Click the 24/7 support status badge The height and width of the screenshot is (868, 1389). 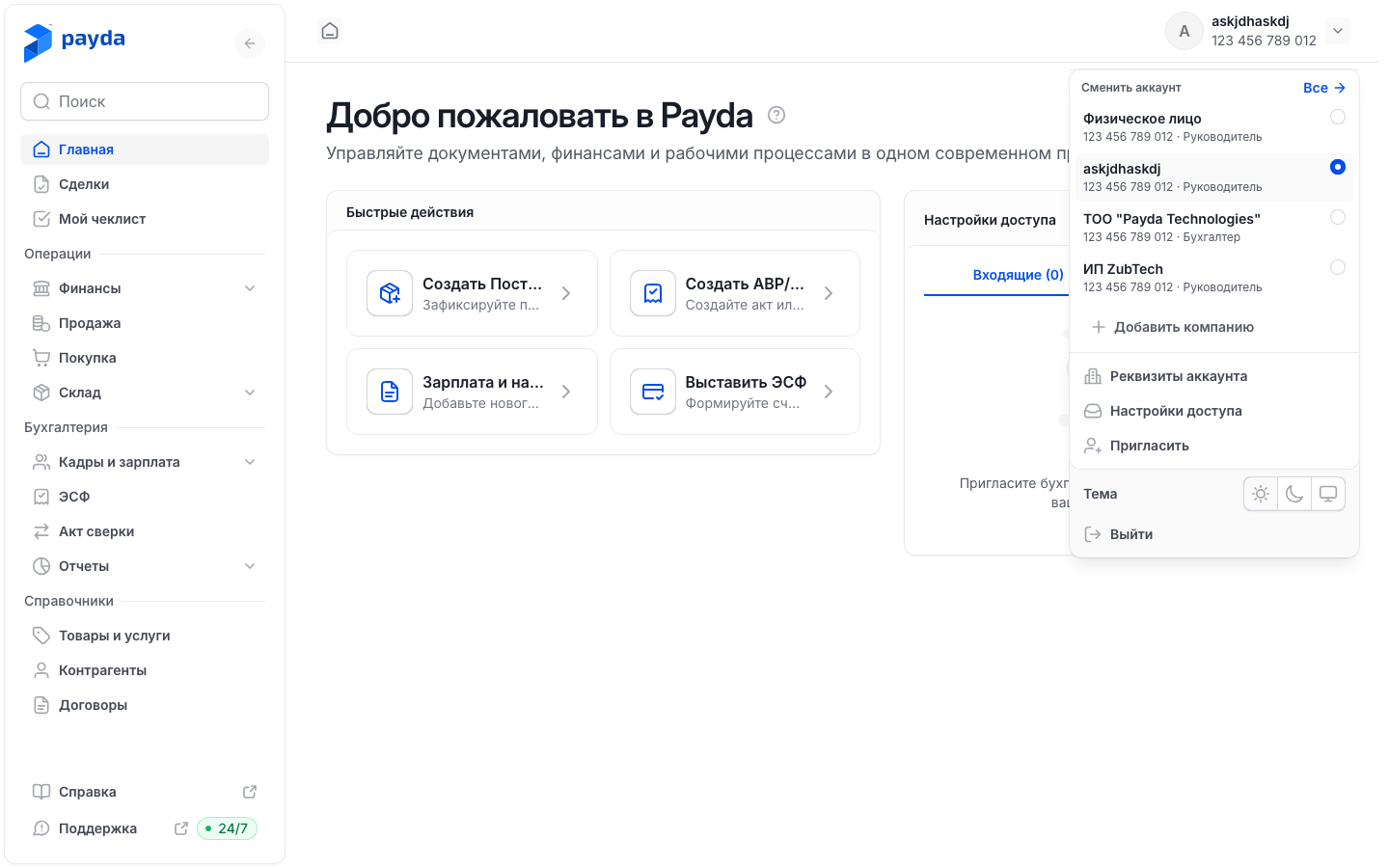[x=228, y=828]
